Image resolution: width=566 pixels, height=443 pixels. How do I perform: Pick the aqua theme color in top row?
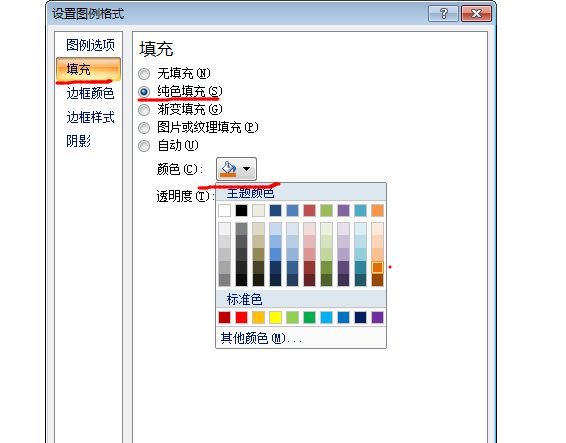click(x=360, y=210)
